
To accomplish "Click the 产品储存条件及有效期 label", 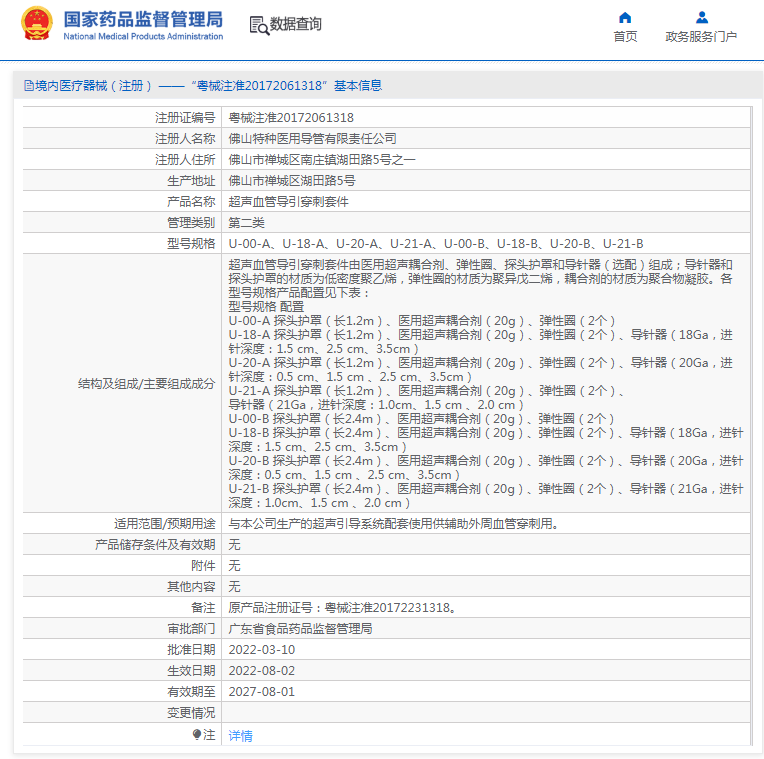I will pos(155,545).
